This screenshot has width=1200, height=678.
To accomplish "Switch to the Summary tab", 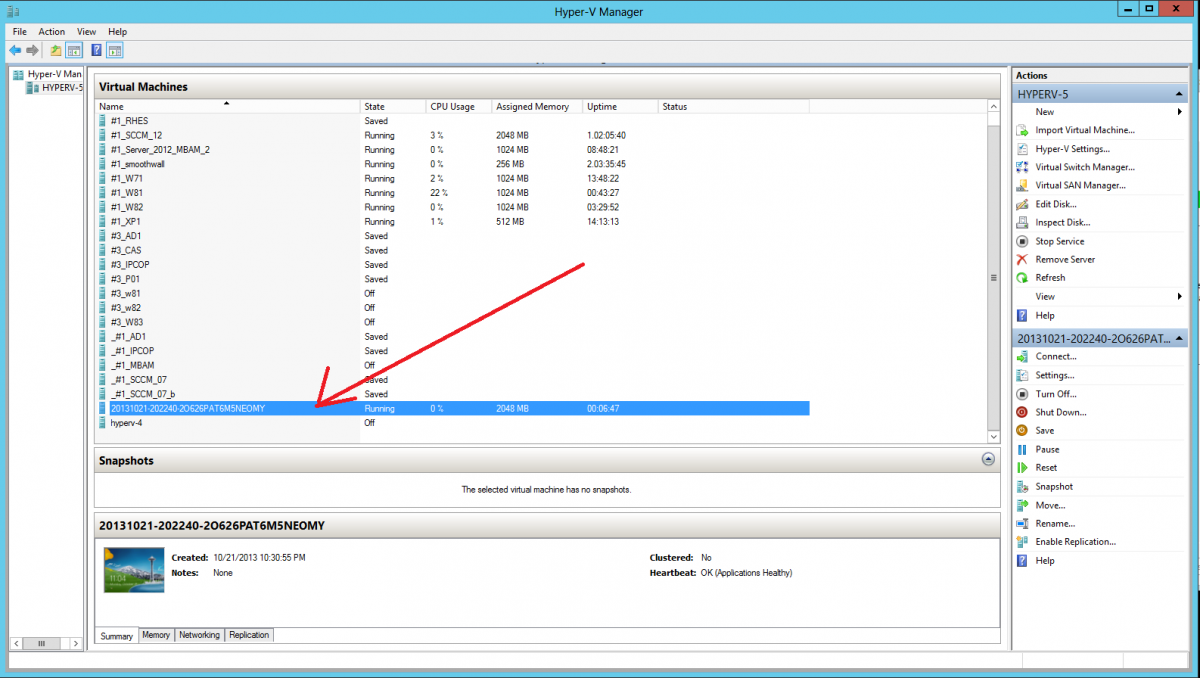I will pos(116,635).
